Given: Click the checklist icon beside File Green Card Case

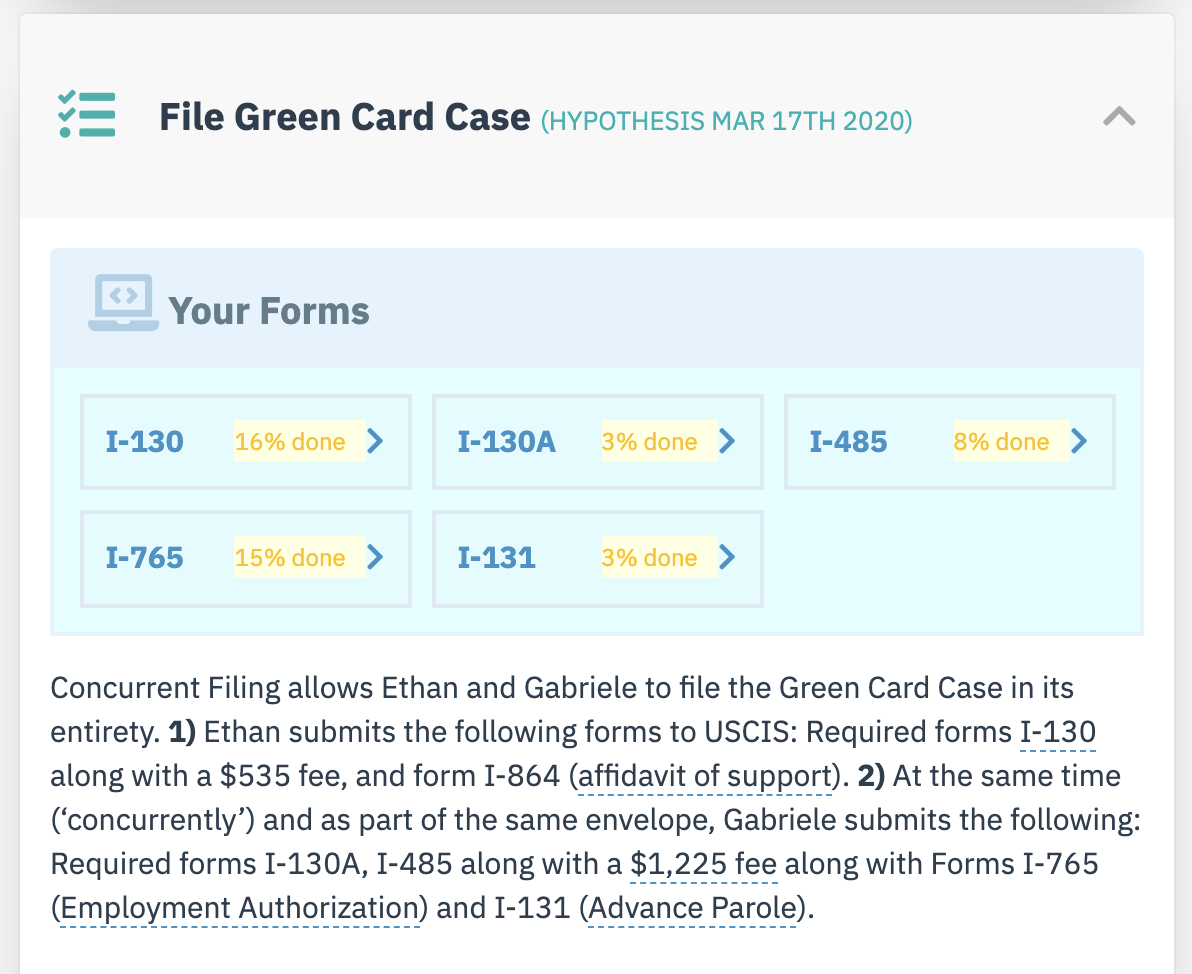Looking at the screenshot, I should (x=87, y=115).
